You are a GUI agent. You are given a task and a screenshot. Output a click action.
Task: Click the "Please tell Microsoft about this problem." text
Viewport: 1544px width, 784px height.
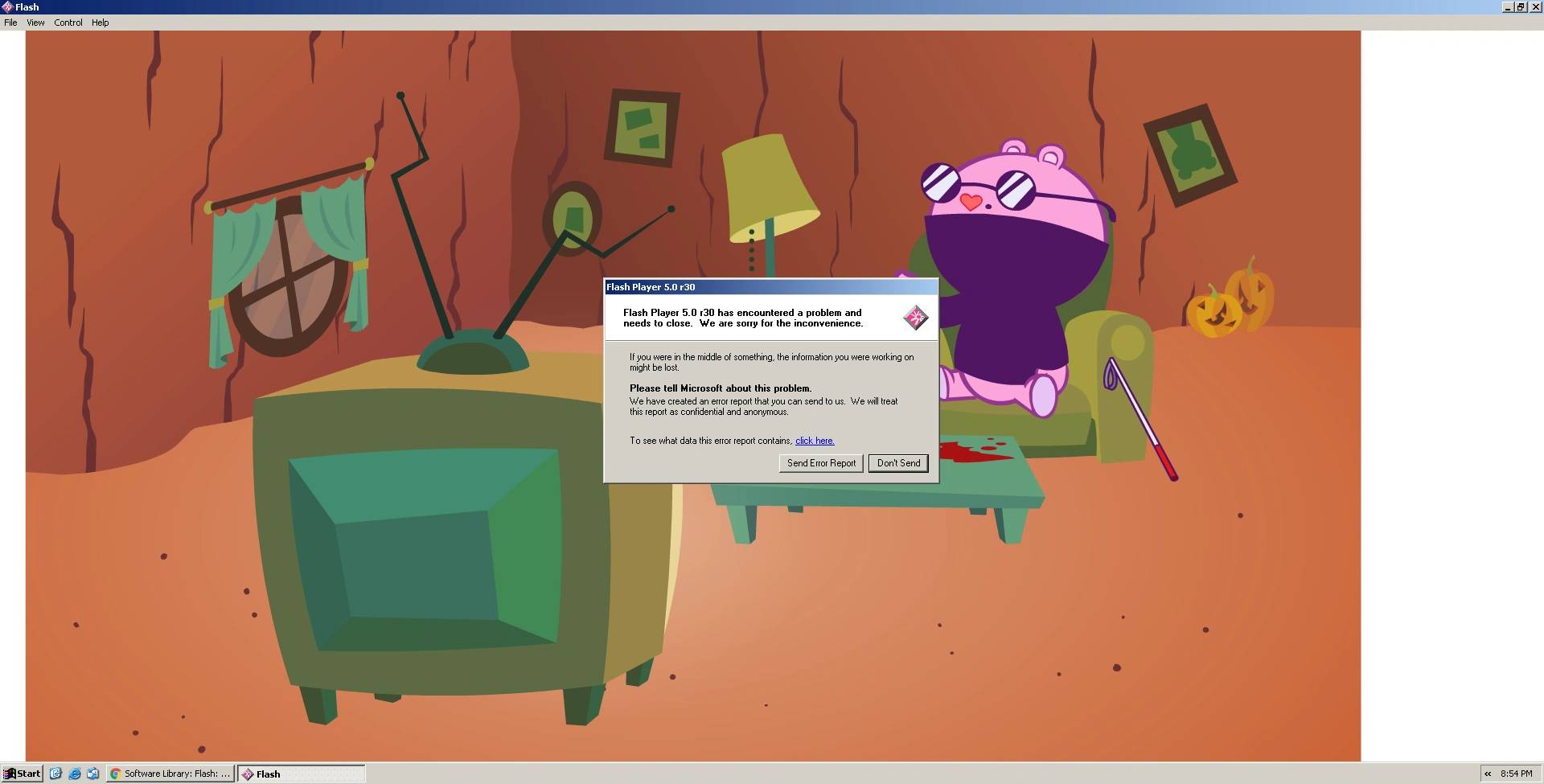(721, 388)
